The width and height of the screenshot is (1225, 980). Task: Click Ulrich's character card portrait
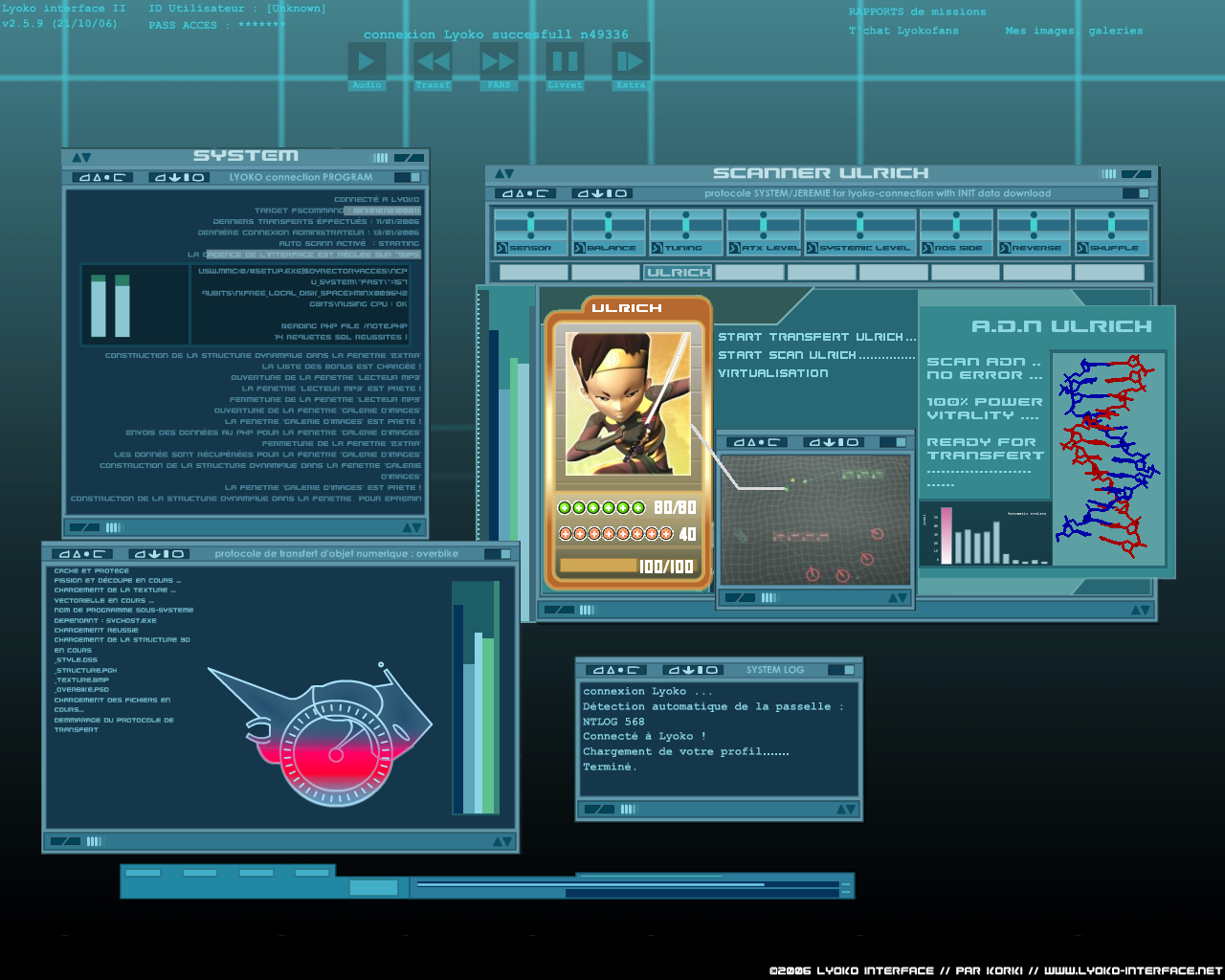click(x=628, y=404)
